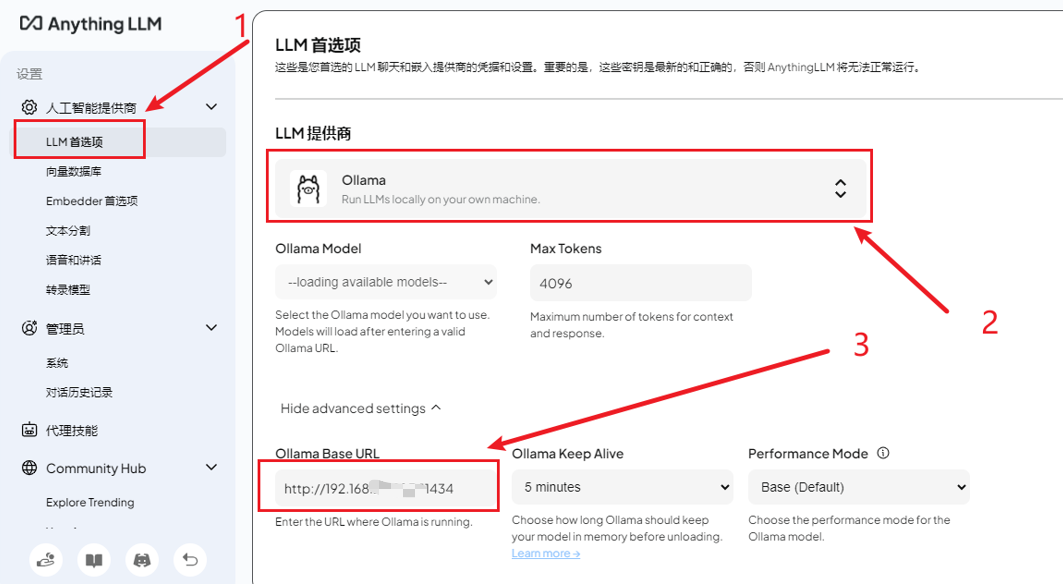Collapse the Community Hub chevron

tap(212, 467)
